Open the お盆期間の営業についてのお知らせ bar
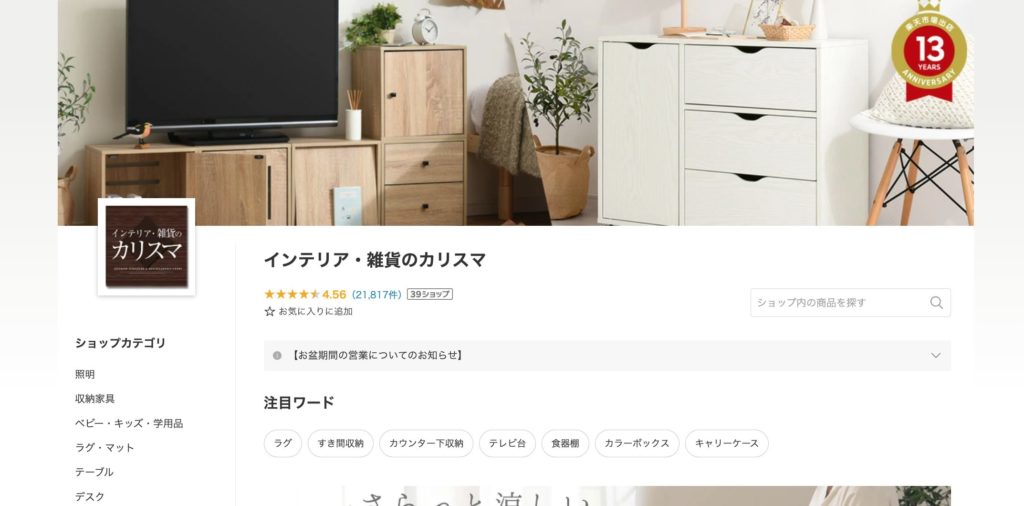This screenshot has height=506, width=1024. click(607, 356)
